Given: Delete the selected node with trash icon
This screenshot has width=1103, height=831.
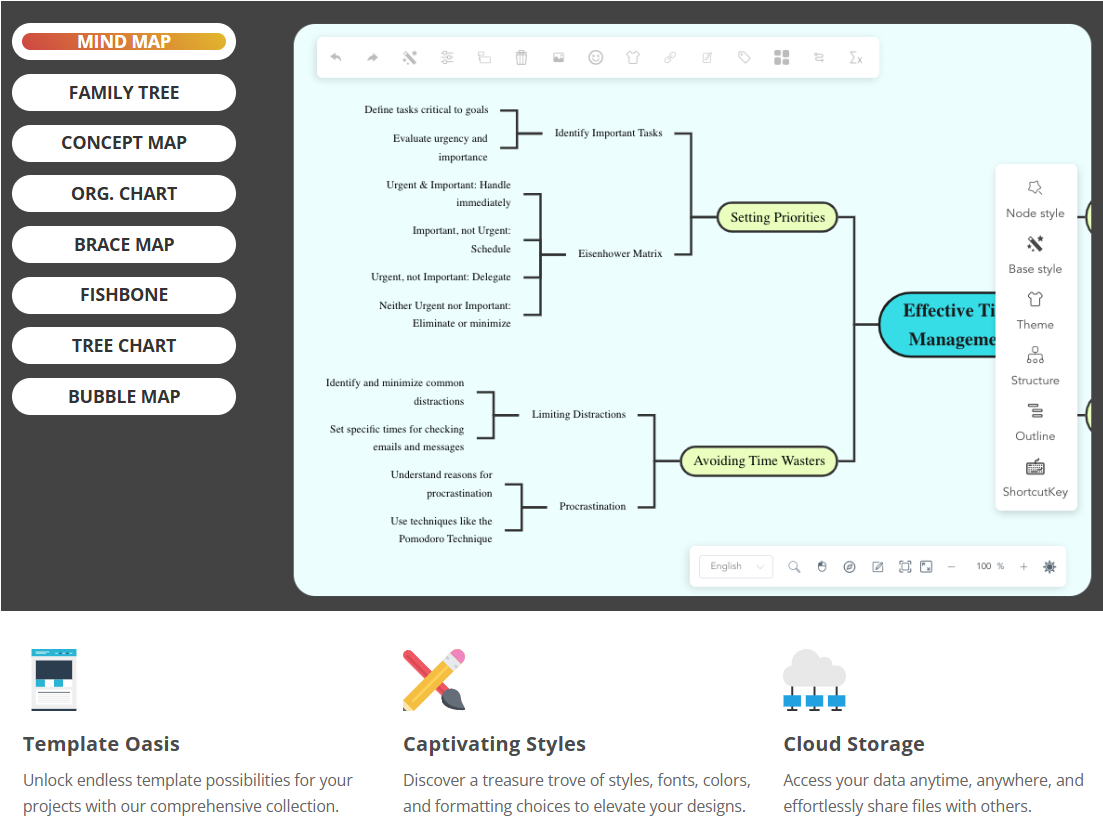Looking at the screenshot, I should coord(521,57).
